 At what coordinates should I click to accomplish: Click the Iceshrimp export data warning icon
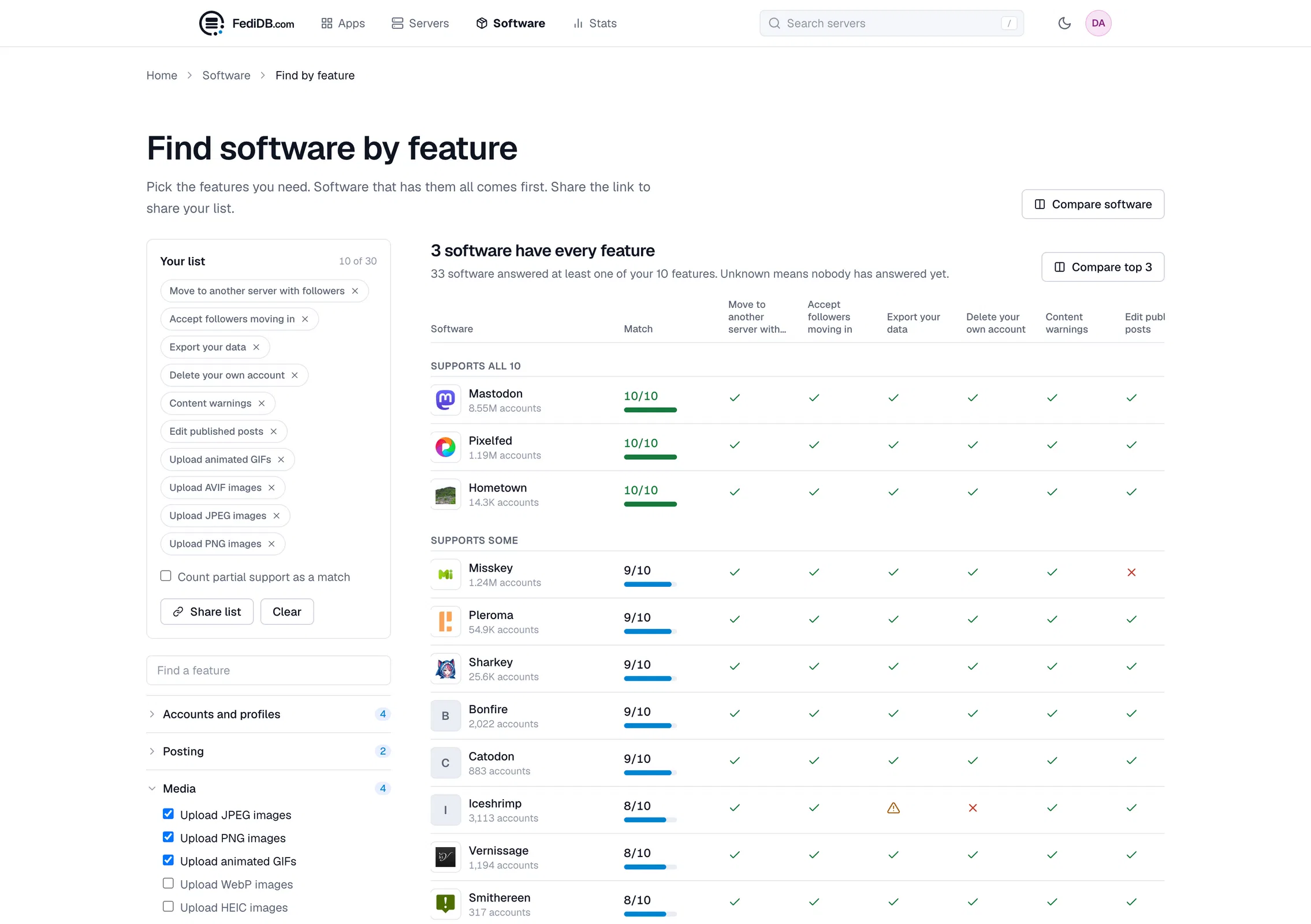click(893, 808)
